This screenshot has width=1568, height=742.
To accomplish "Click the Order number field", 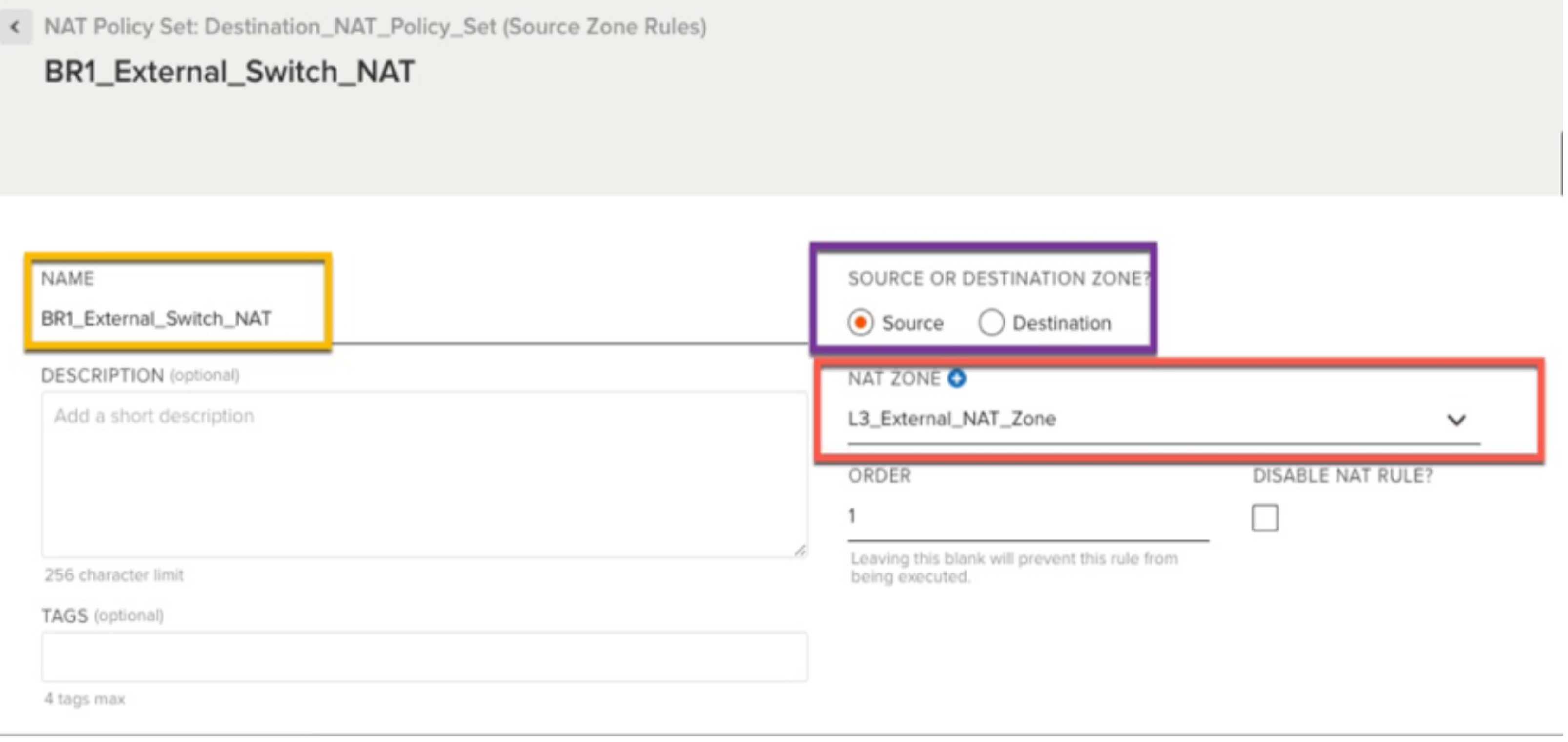I will 1029,518.
